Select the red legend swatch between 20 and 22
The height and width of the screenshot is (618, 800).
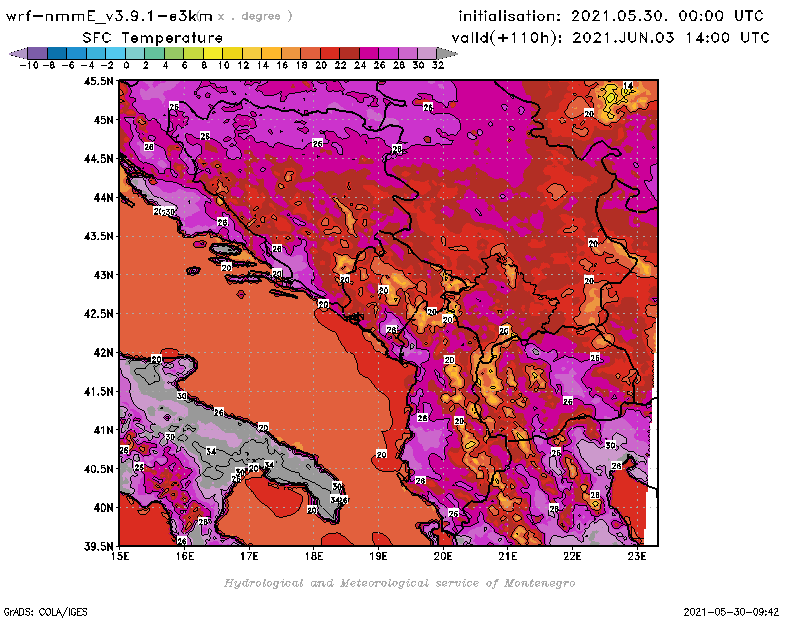point(330,53)
